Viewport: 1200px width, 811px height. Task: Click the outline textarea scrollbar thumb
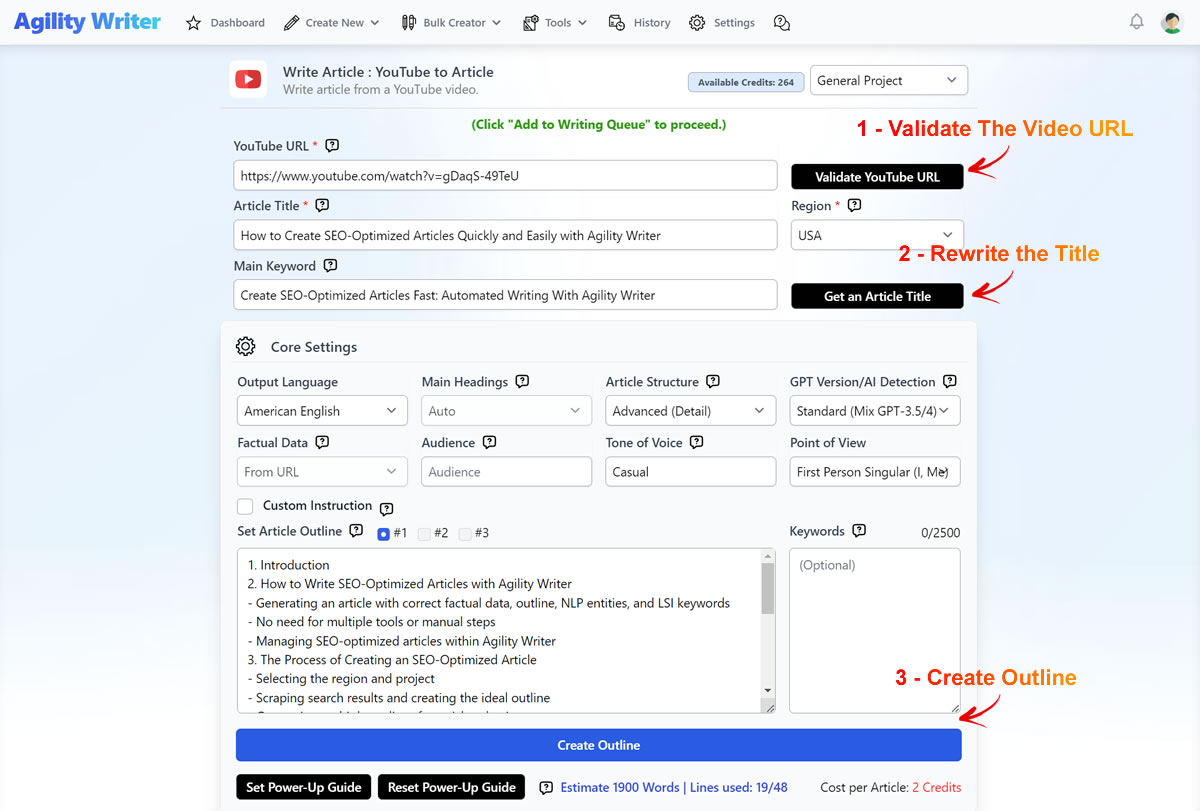coord(768,588)
